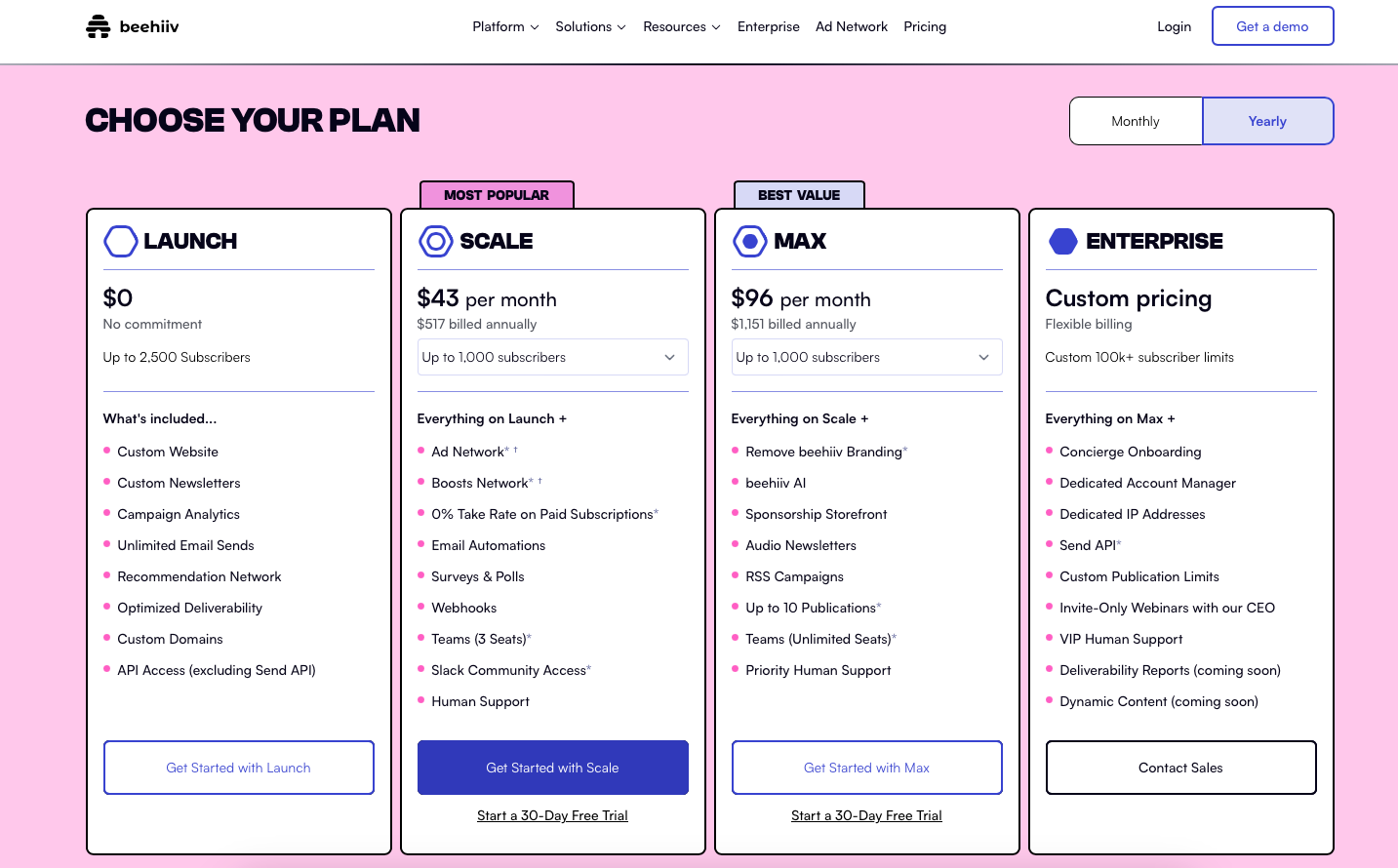This screenshot has width=1398, height=868.
Task: Expand the Solutions navigation menu
Action: 590,26
